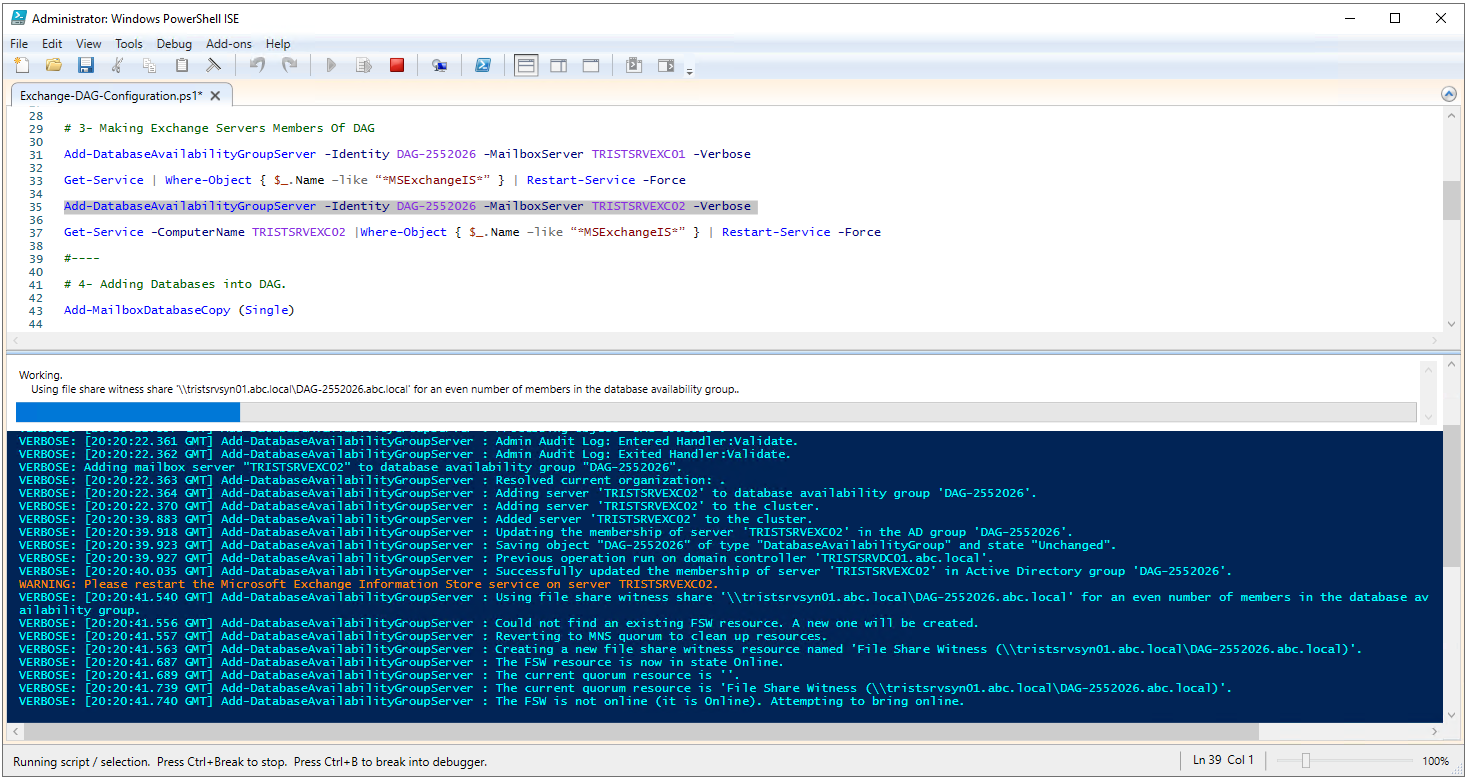Click 'Reverting to MNS quorum' verbose line

[x=422, y=636]
